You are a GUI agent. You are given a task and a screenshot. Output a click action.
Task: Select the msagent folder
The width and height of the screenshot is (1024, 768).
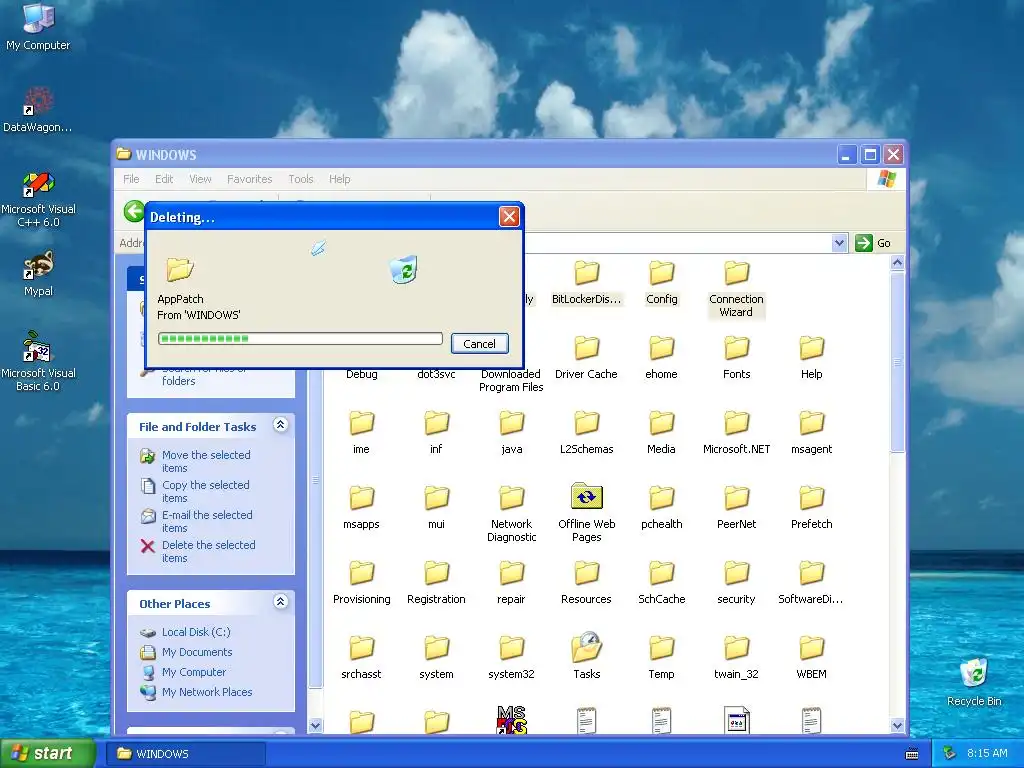[812, 432]
